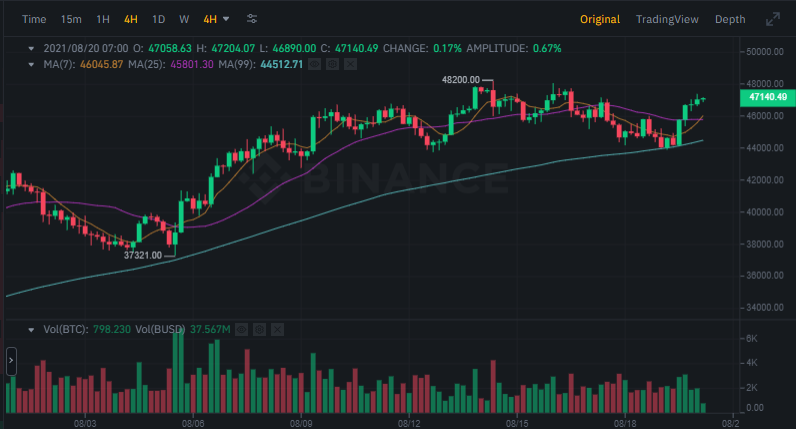Image resolution: width=796 pixels, height=429 pixels.
Task: Open the MA indicator settings gear
Action: pyautogui.click(x=330, y=64)
